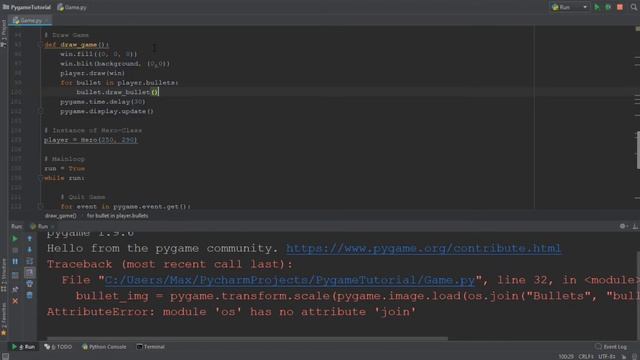Open the Project tool window sidebar tab
This screenshot has height=360, width=640.
pos(4,34)
